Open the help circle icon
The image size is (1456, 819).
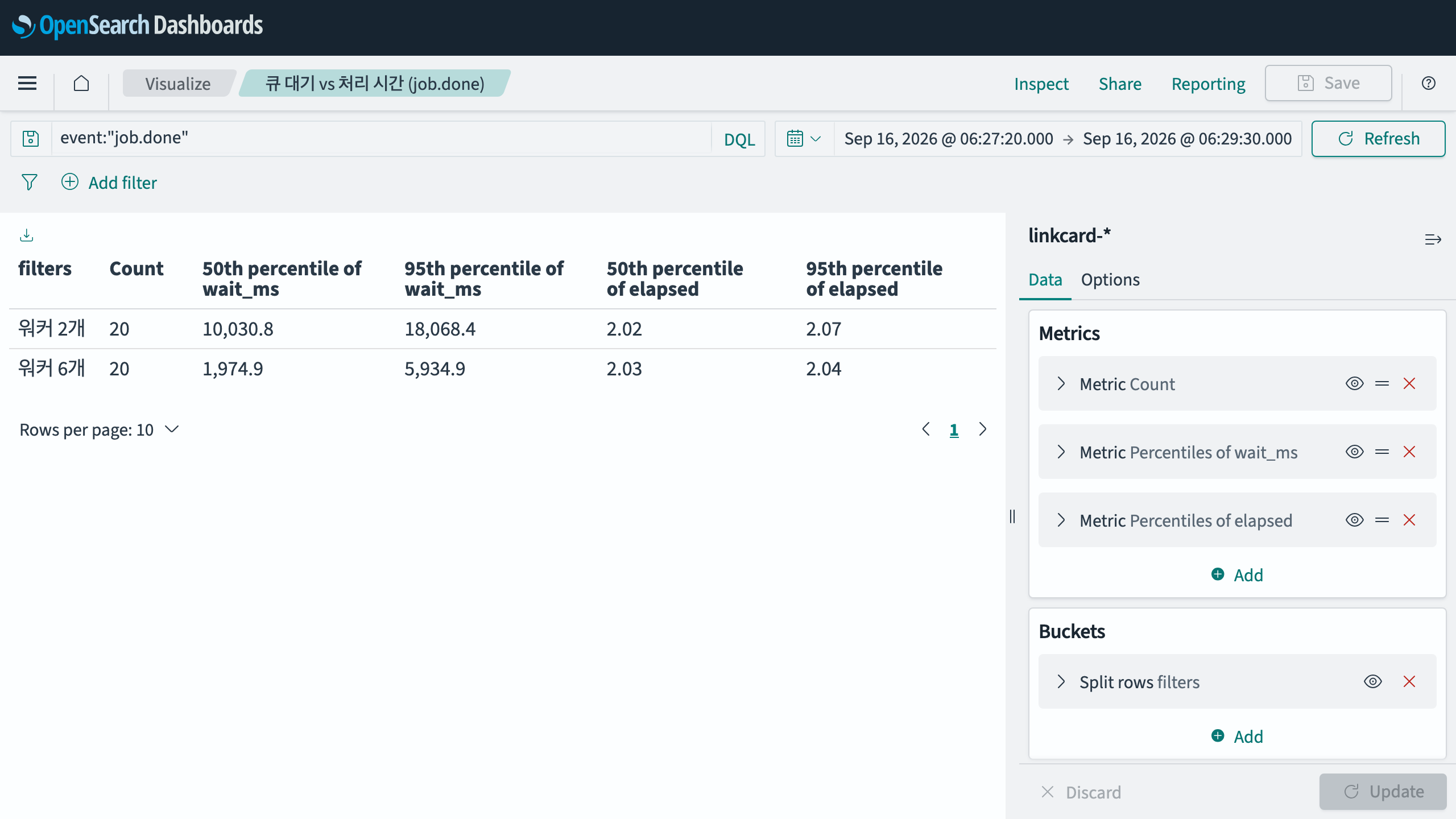click(x=1429, y=83)
